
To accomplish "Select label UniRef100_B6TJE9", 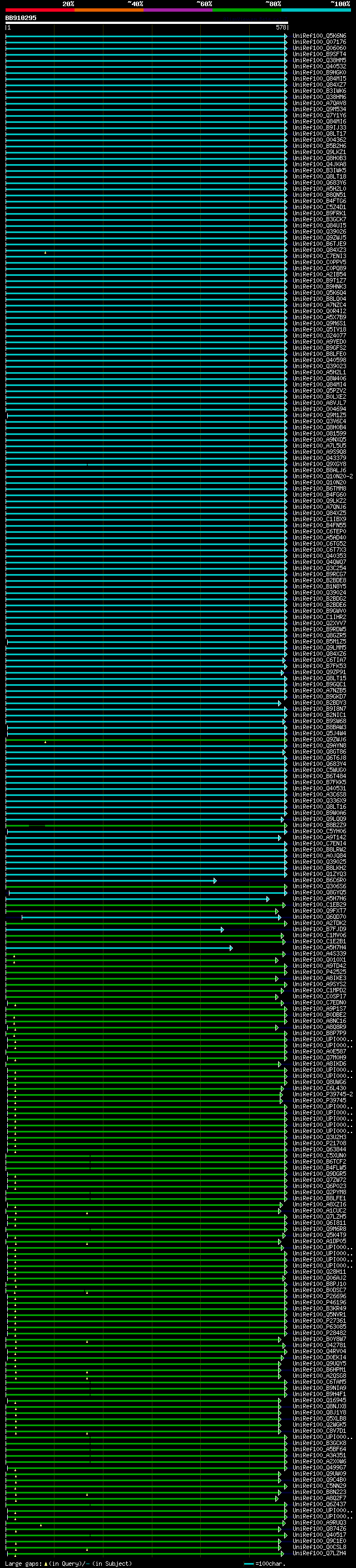I will point(319,244).
